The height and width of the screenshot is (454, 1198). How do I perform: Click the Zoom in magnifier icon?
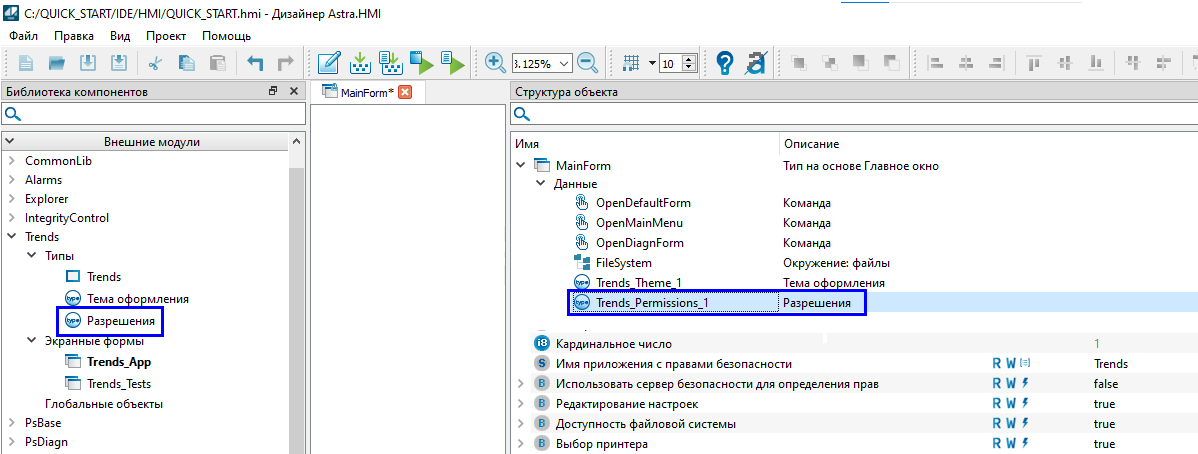click(495, 63)
